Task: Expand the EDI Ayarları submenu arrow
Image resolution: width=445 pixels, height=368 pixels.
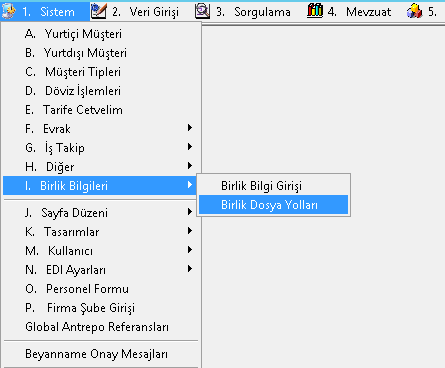Action: pos(190,269)
